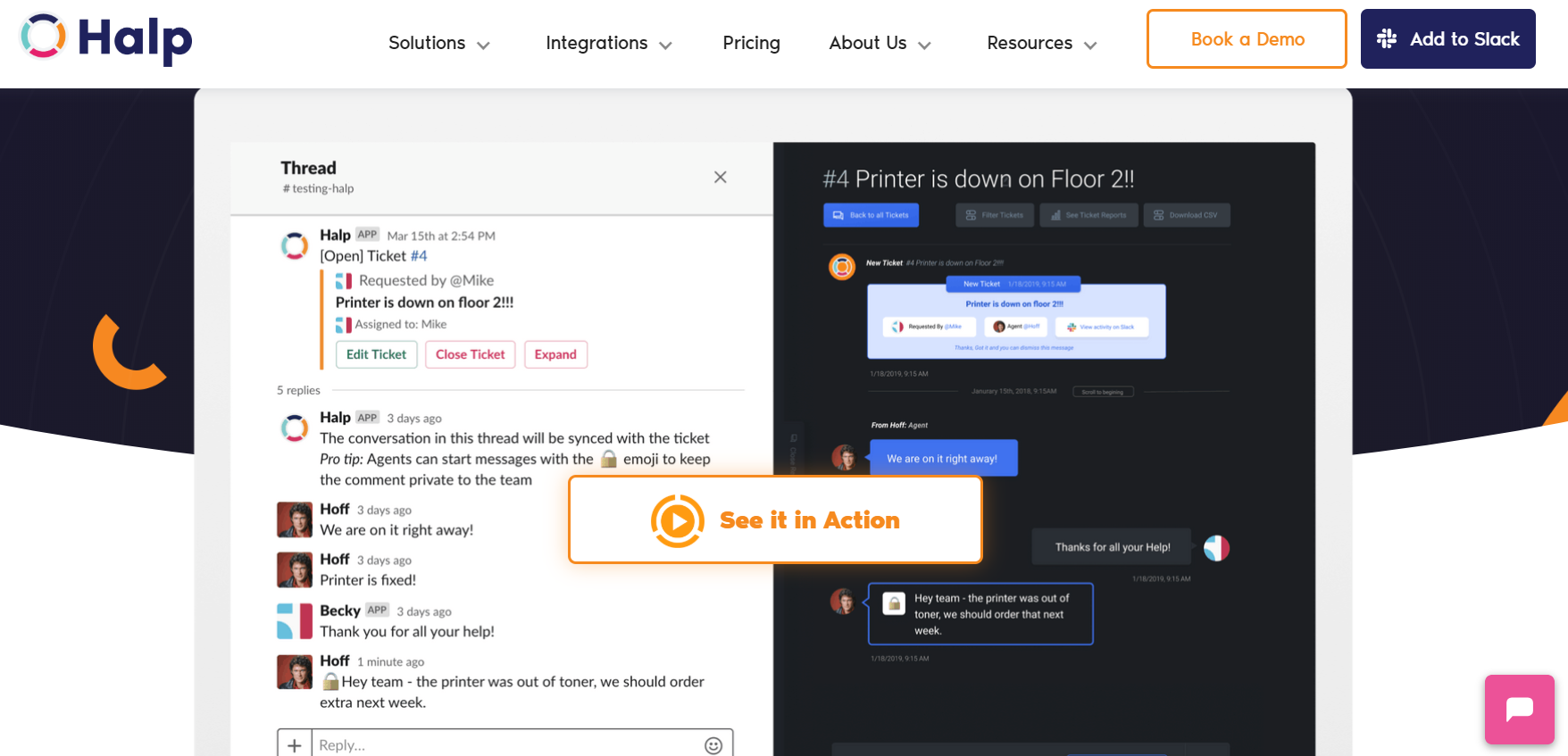This screenshot has width=1568, height=756.
Task: Click the plus attachment icon by Reply
Action: pos(295,745)
